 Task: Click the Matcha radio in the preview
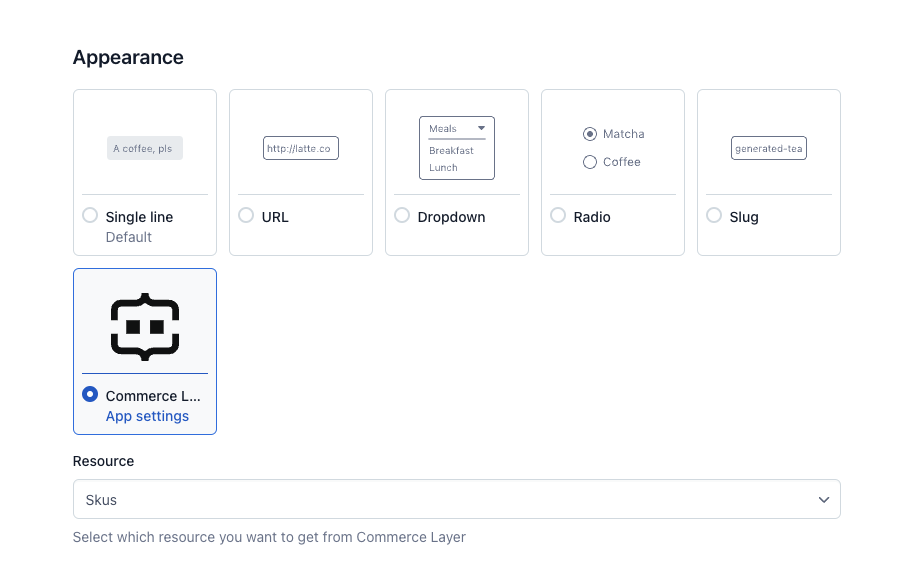pos(590,134)
